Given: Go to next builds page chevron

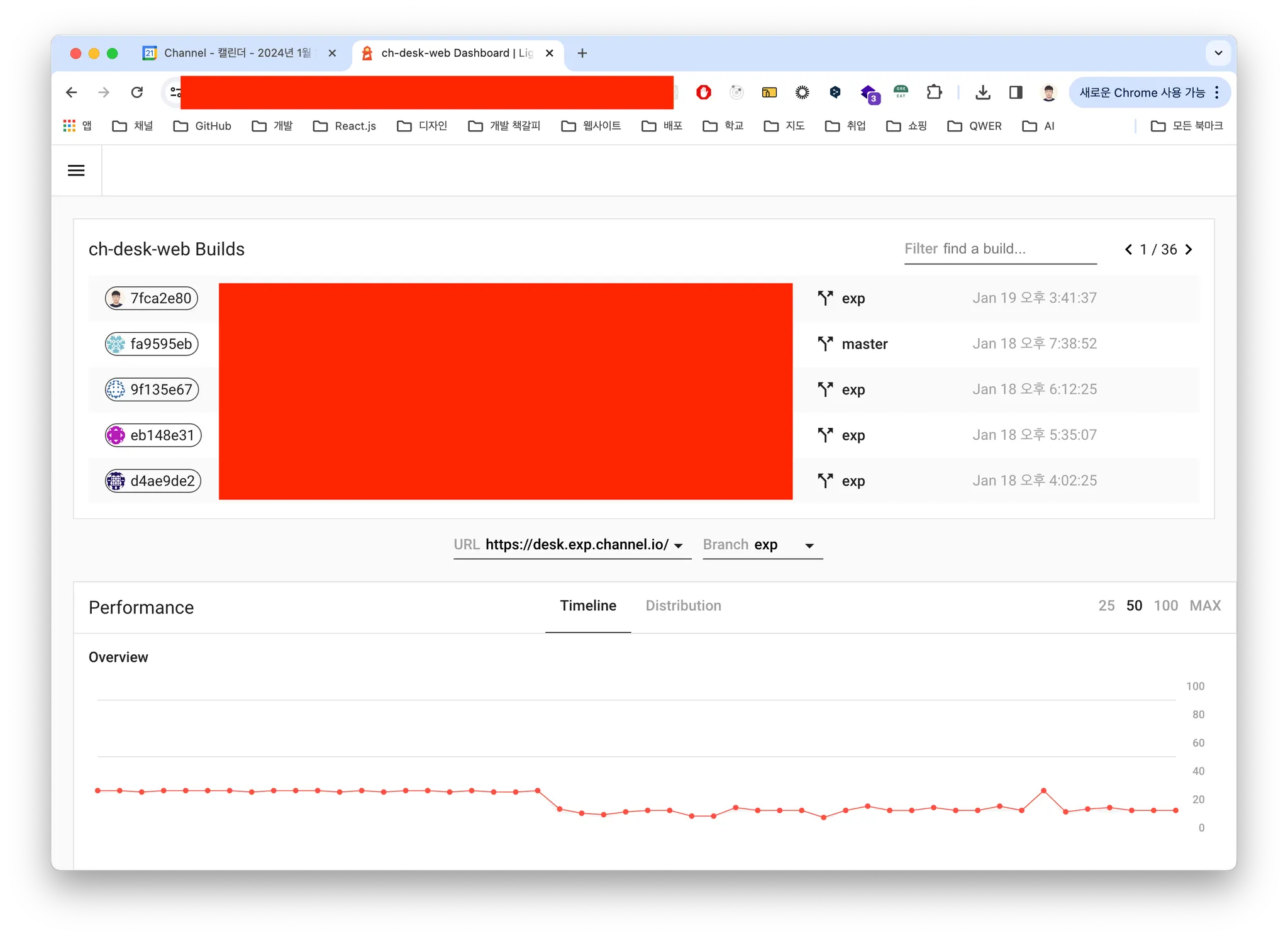Looking at the screenshot, I should [1189, 250].
